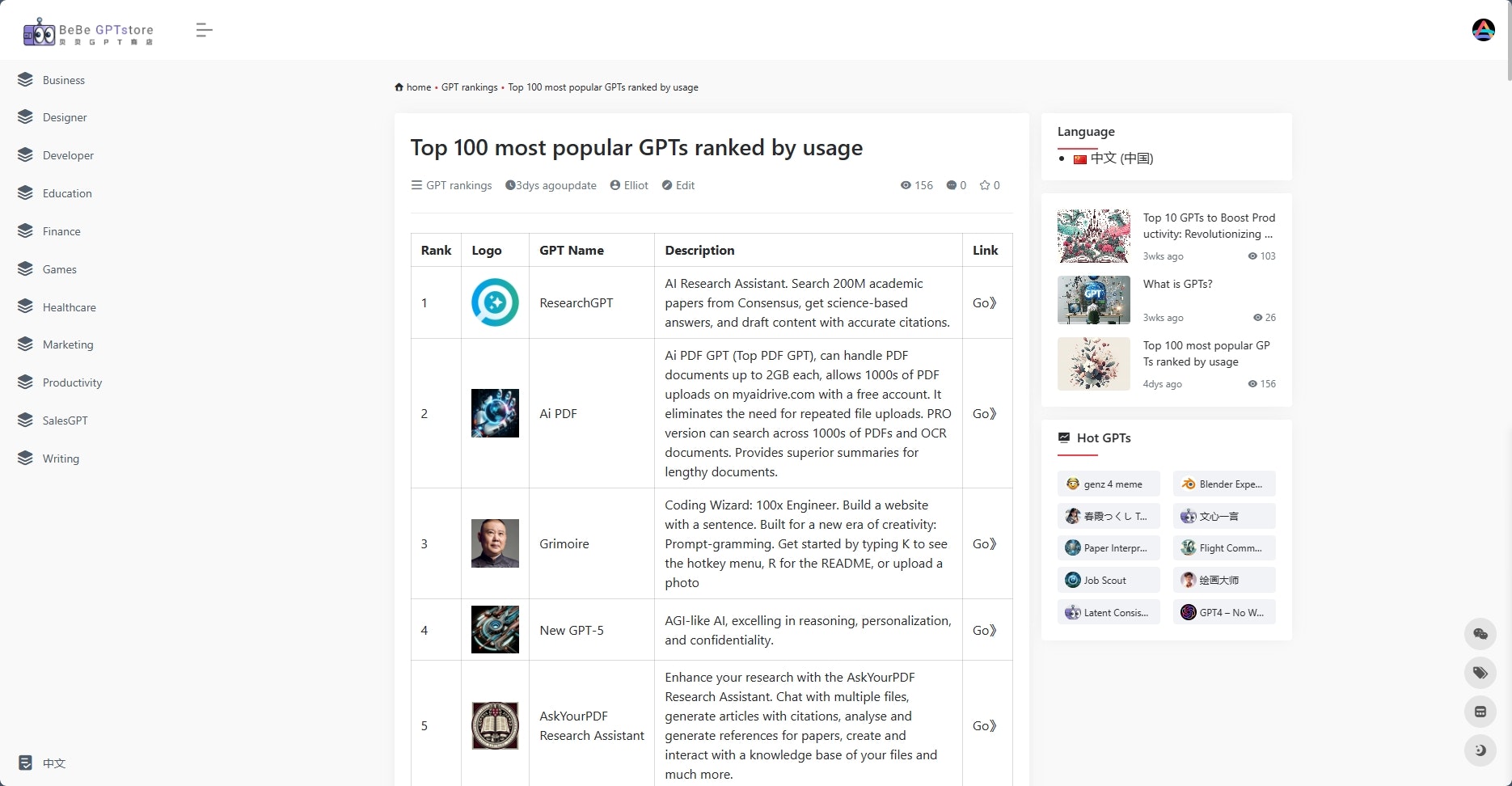Viewport: 1512px width, 786px height.
Task: Click the Marketing layers icon
Action: [26, 344]
